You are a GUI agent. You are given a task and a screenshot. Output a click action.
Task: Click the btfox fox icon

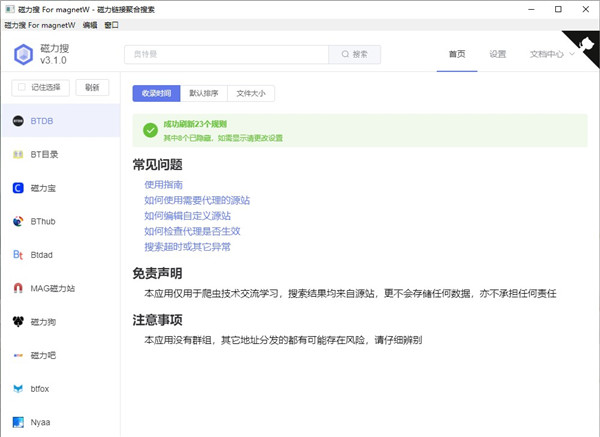point(18,389)
